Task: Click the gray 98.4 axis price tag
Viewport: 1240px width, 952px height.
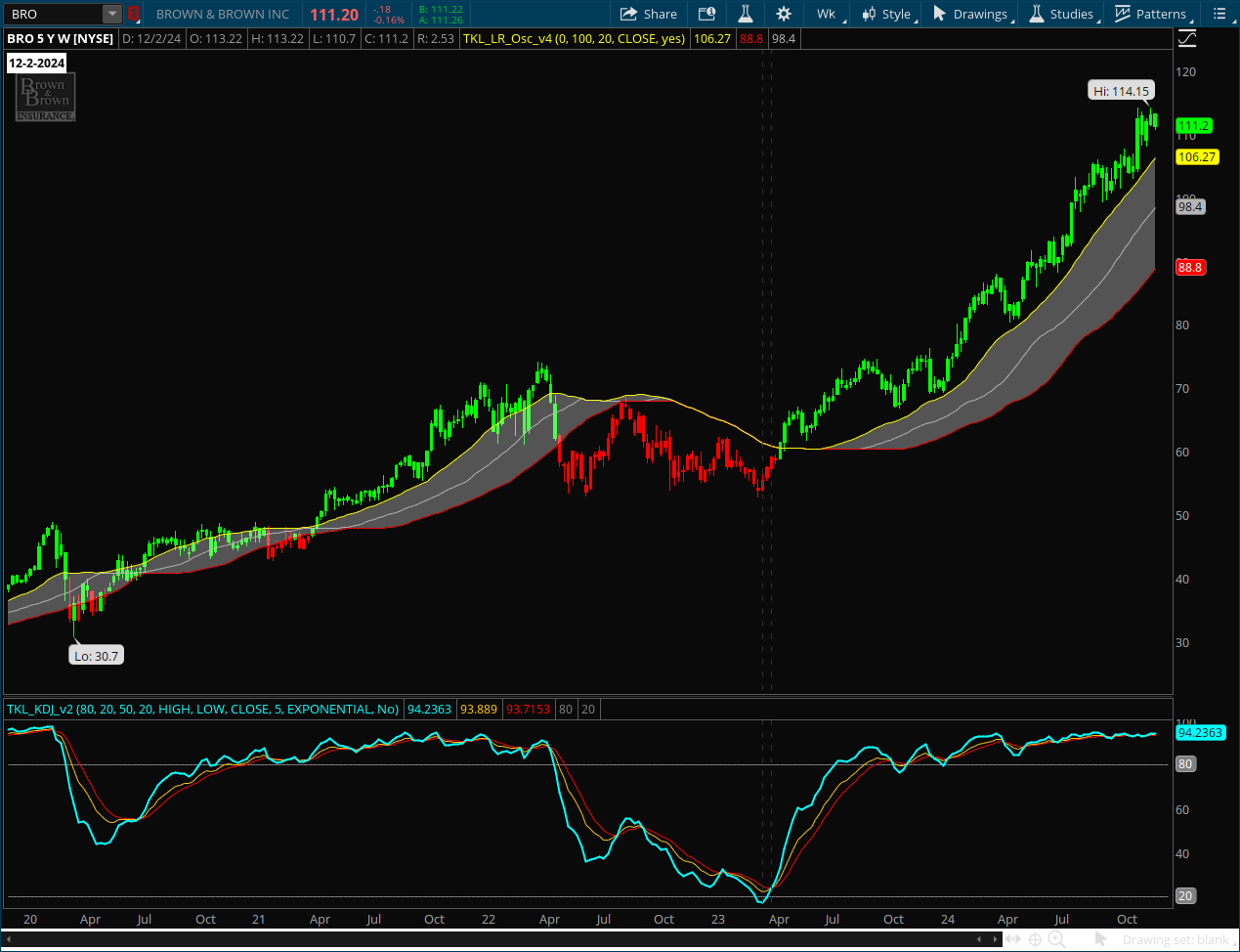Action: pos(1190,206)
